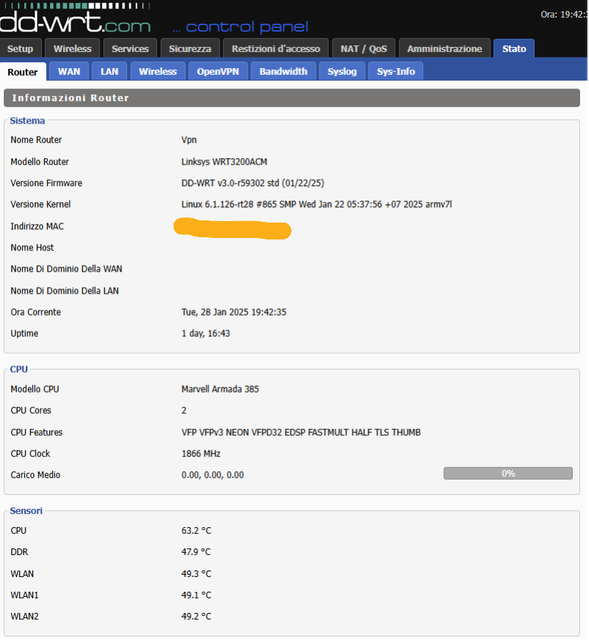Go to the Services tab
The height and width of the screenshot is (640, 589).
coord(130,49)
